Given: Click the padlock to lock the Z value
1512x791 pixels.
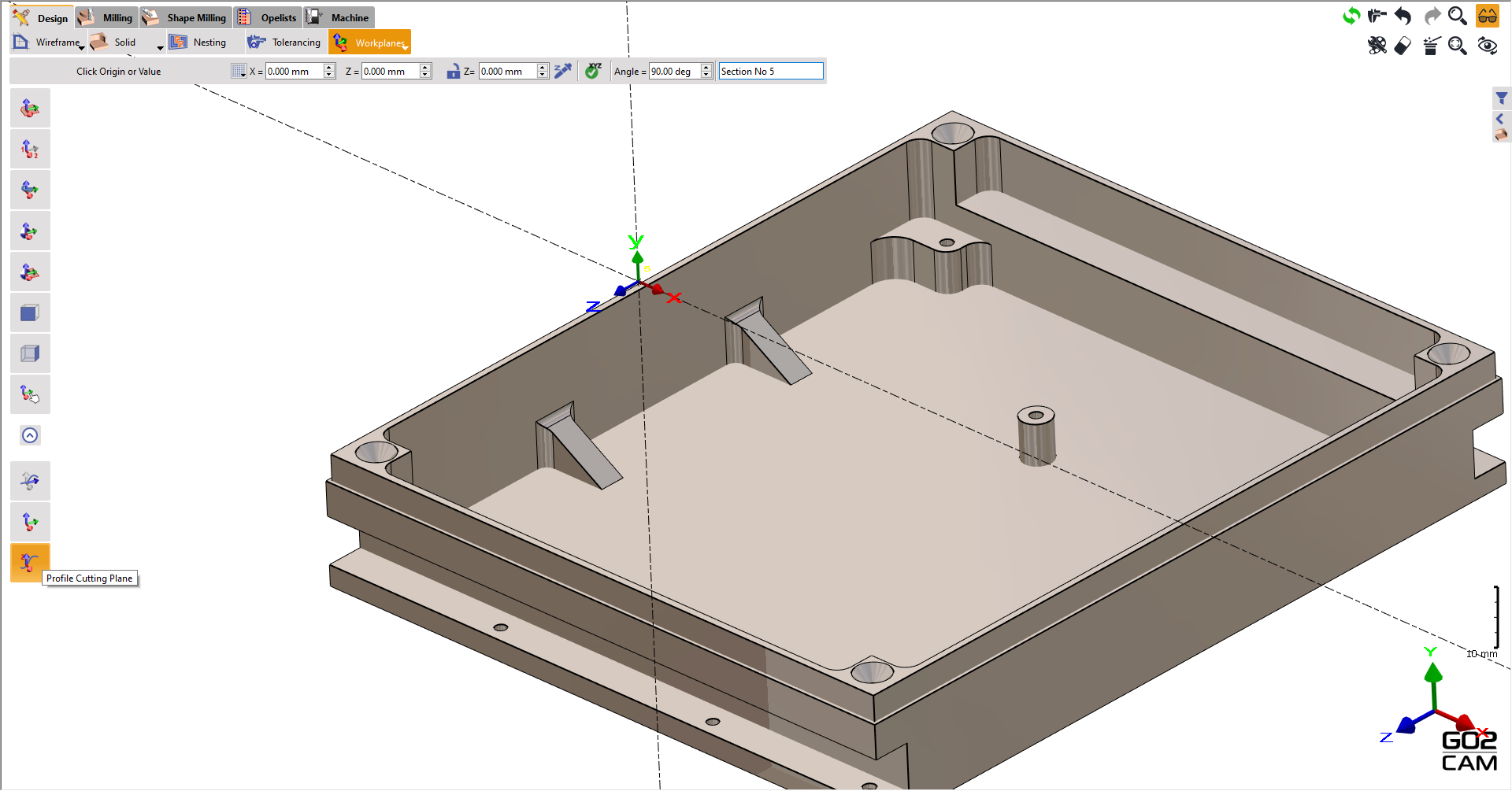Looking at the screenshot, I should 454,71.
